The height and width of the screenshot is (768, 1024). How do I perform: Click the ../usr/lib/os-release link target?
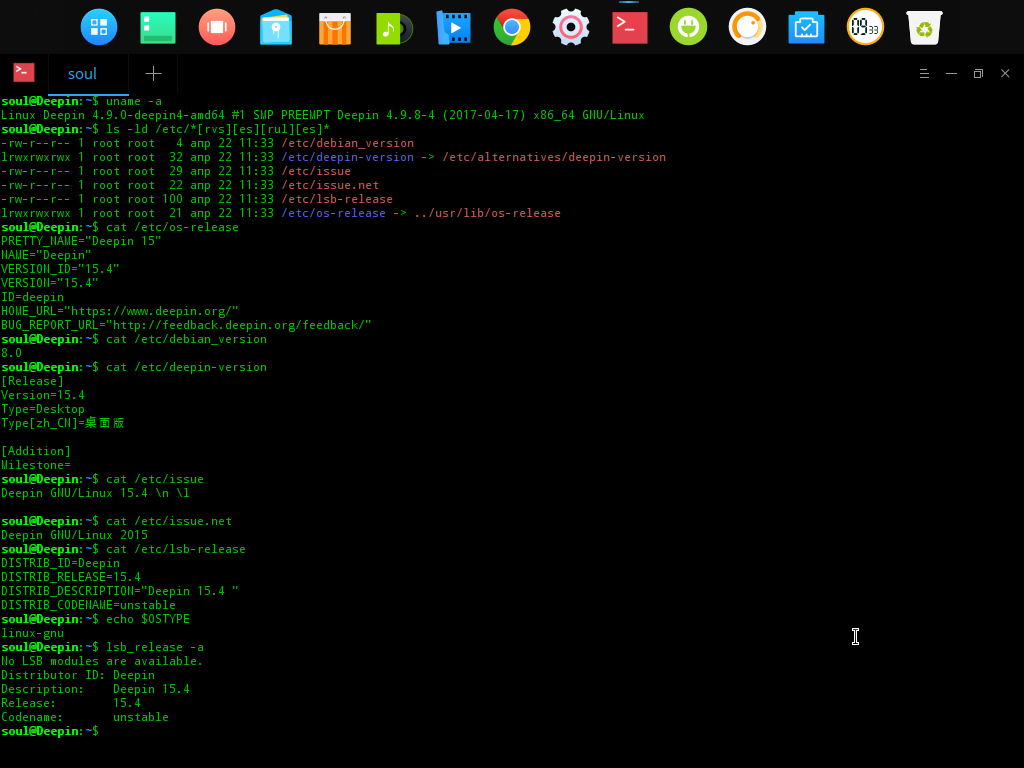(487, 213)
